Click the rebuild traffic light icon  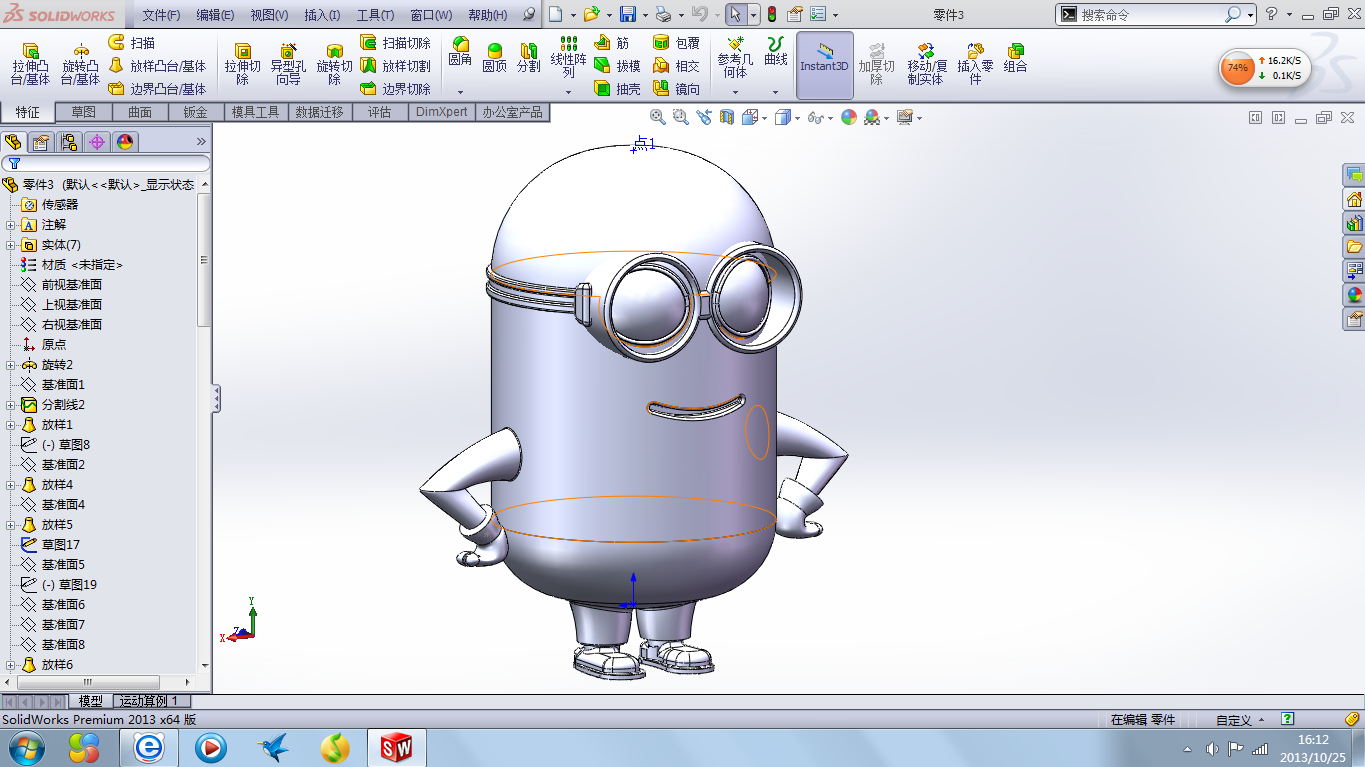point(772,14)
